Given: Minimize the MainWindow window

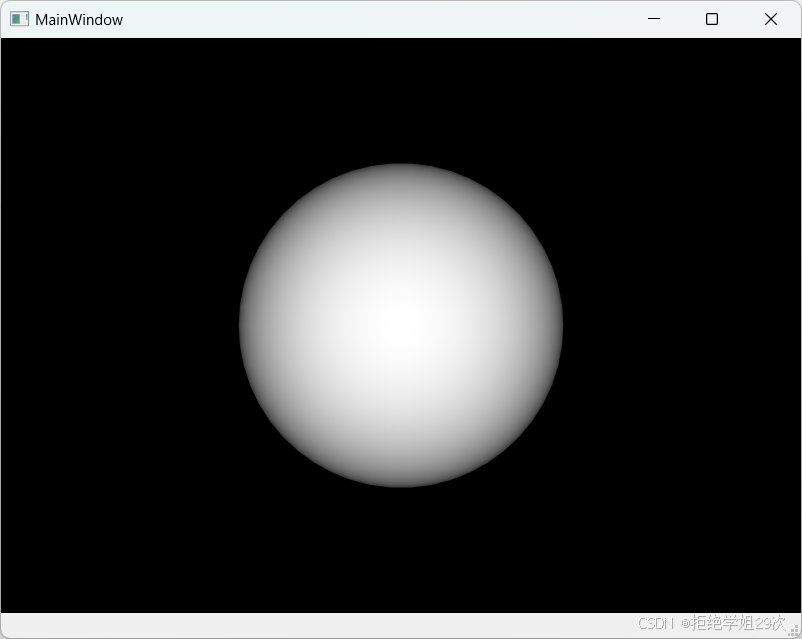Looking at the screenshot, I should point(654,19).
